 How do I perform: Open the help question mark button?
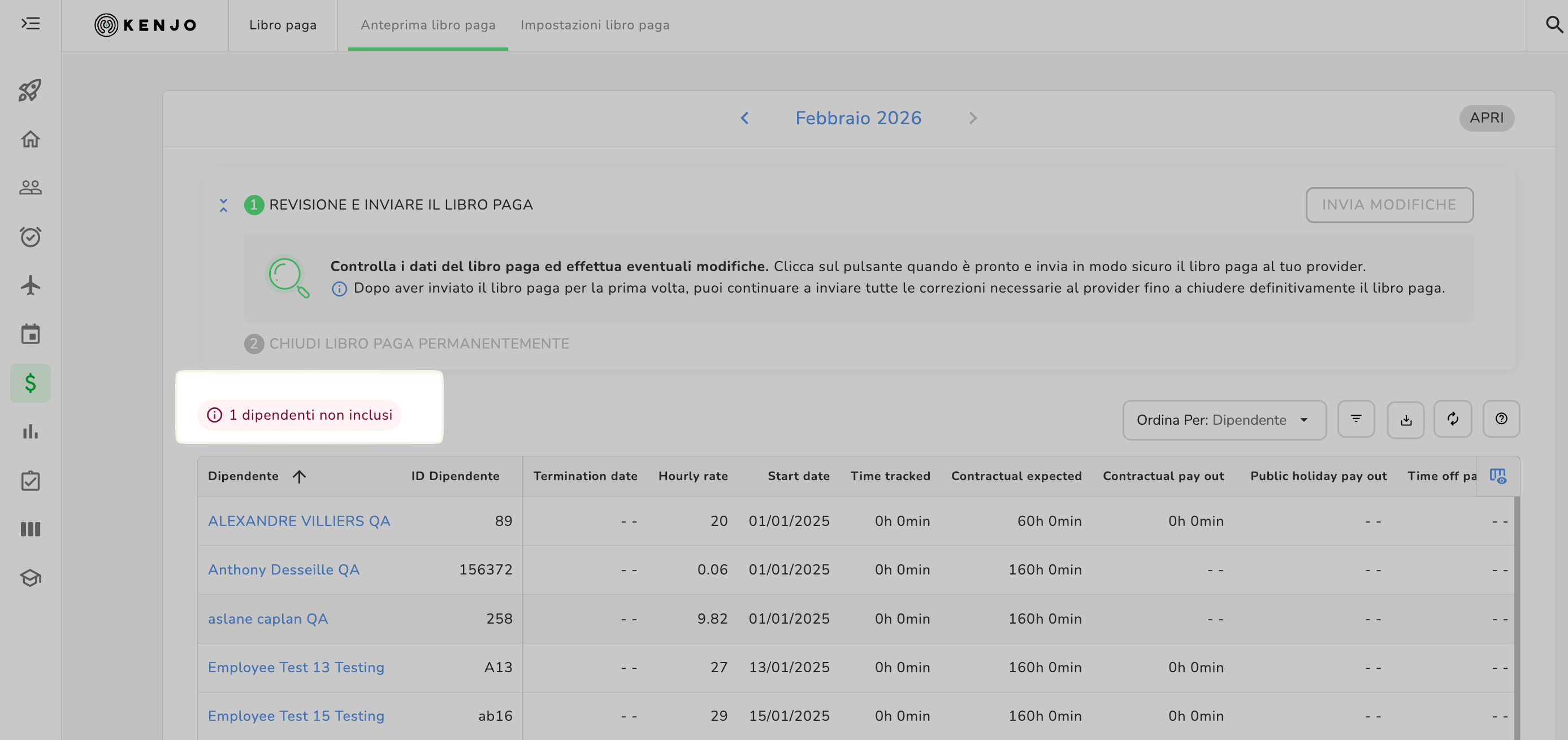1500,419
